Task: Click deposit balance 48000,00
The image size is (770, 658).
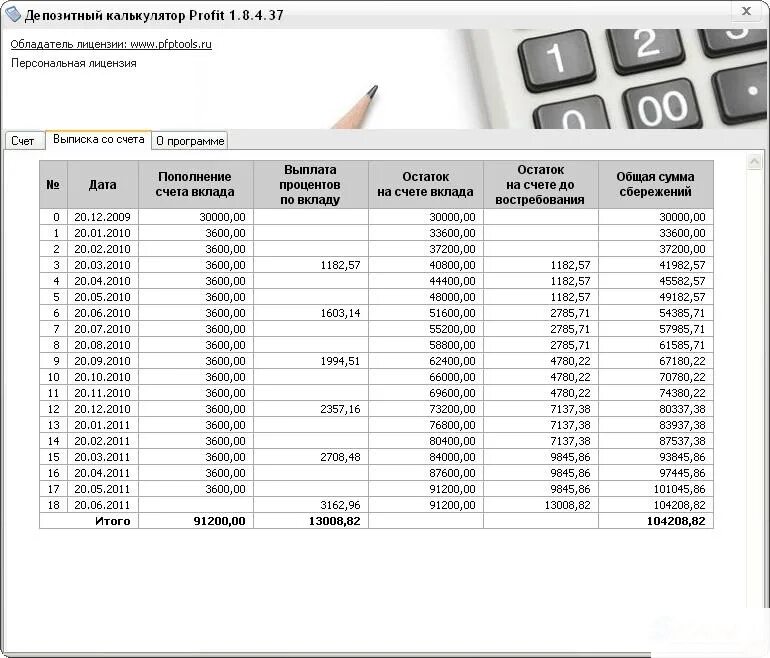Action: (x=425, y=297)
